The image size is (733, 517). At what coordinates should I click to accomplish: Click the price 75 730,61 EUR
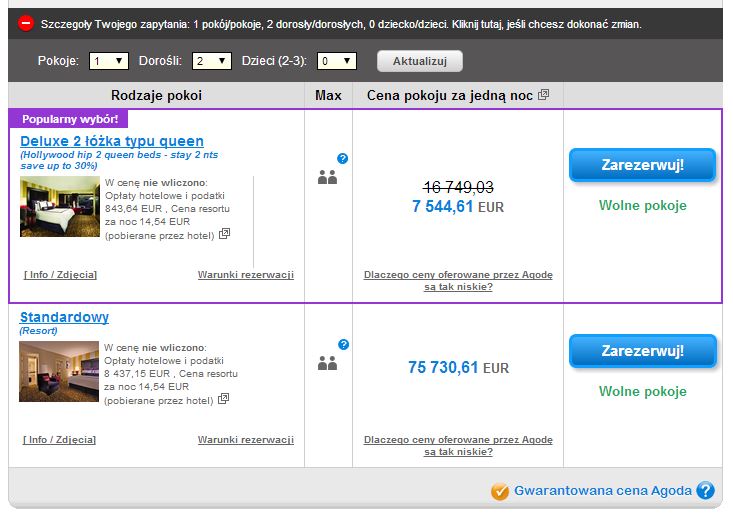tap(458, 367)
